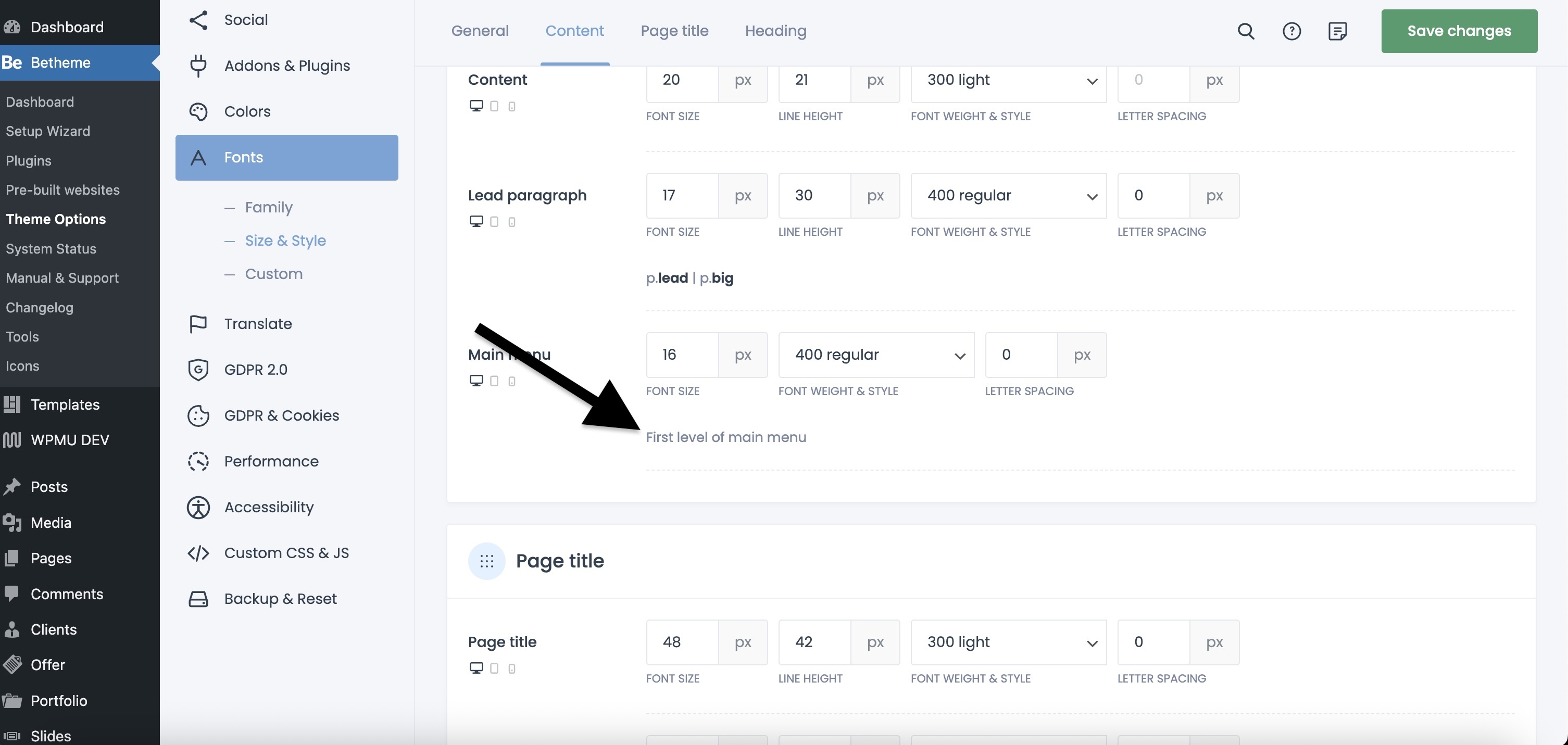The width and height of the screenshot is (1568, 745).
Task: Open the Colors palette section
Action: tap(246, 111)
